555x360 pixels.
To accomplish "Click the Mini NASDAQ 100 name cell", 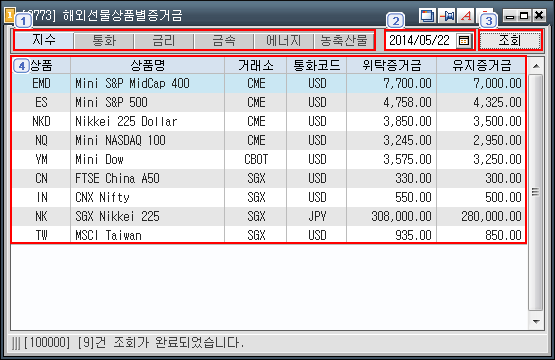I will 148,141.
